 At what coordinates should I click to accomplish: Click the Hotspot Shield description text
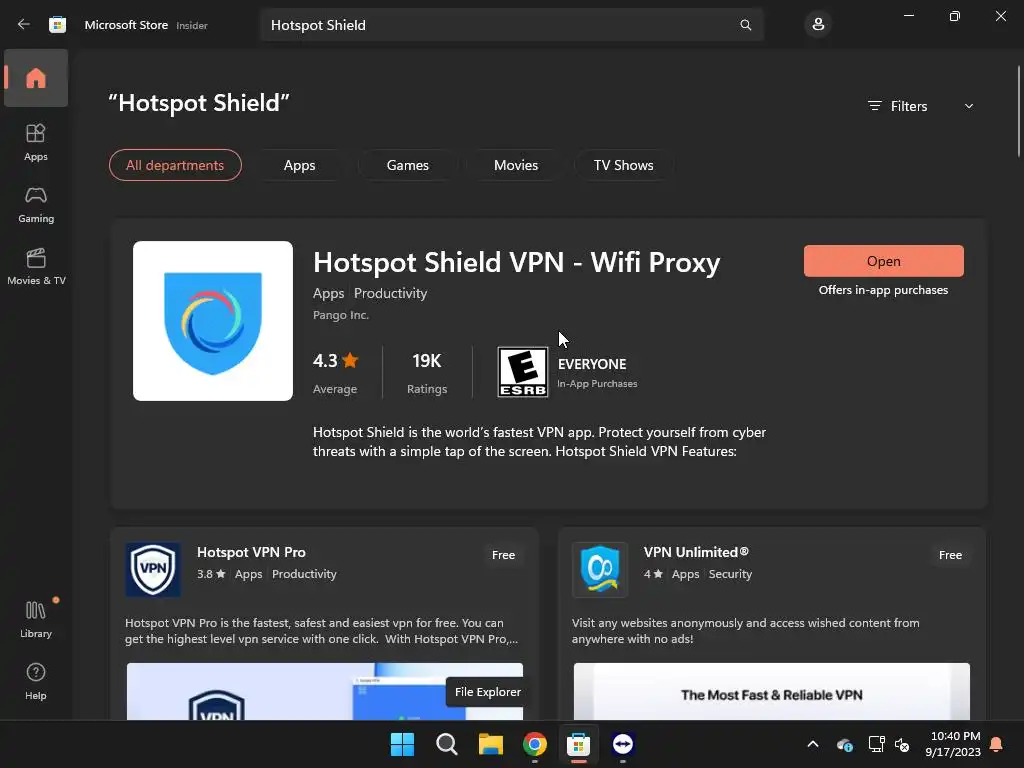point(539,441)
